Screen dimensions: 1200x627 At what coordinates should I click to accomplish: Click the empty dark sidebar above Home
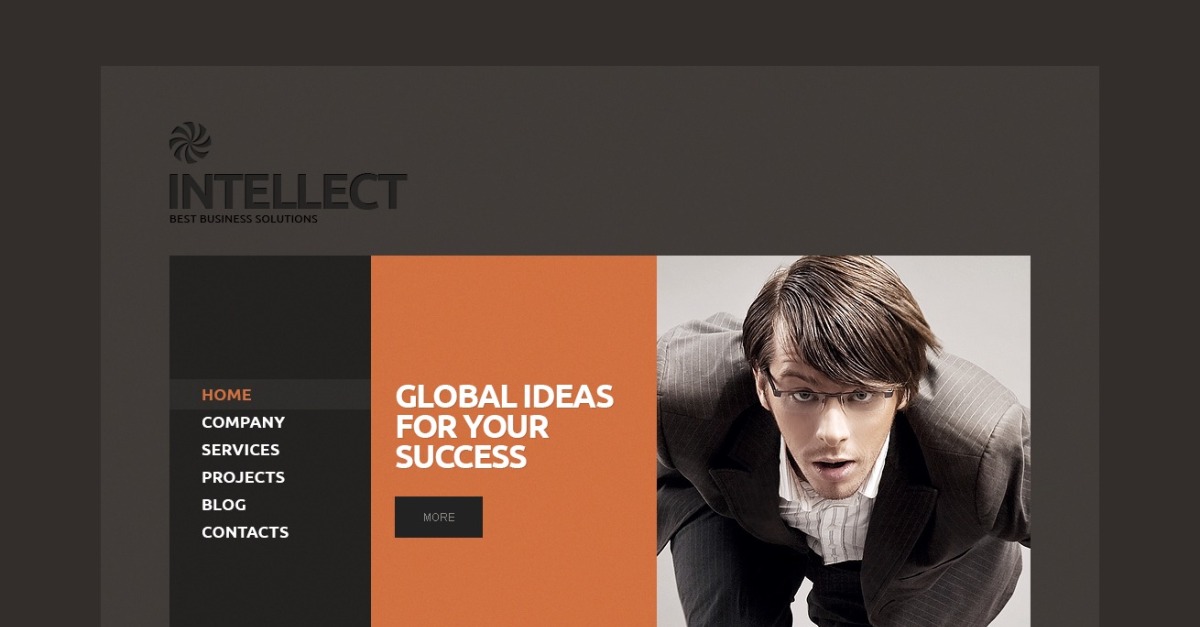(270, 317)
